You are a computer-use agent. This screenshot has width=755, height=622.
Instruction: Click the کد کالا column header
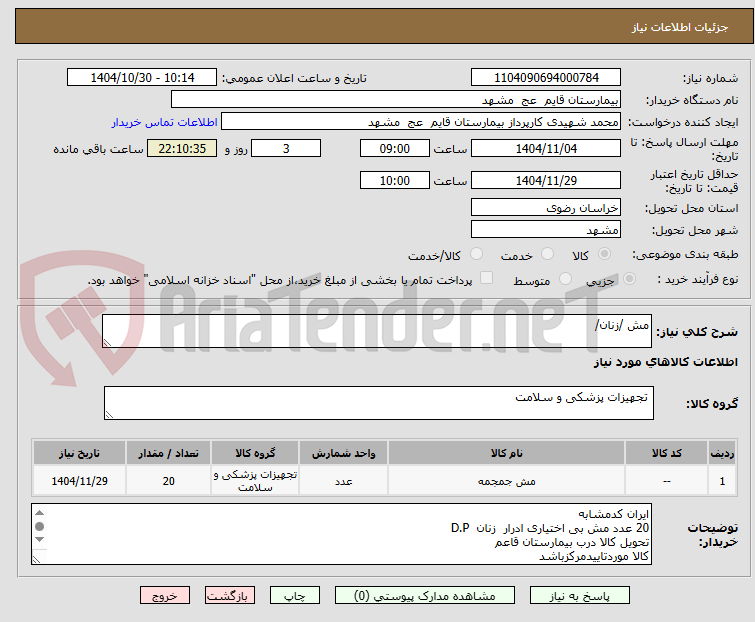coord(666,453)
